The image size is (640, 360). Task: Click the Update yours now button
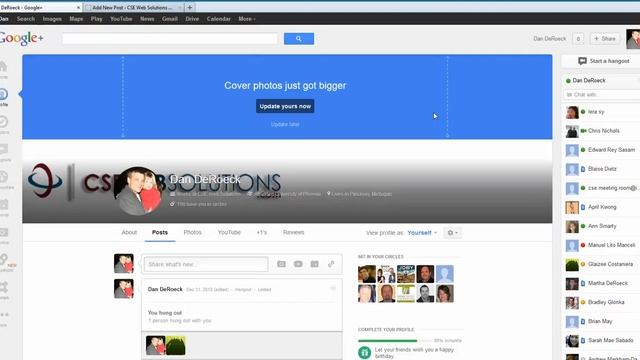(285, 106)
